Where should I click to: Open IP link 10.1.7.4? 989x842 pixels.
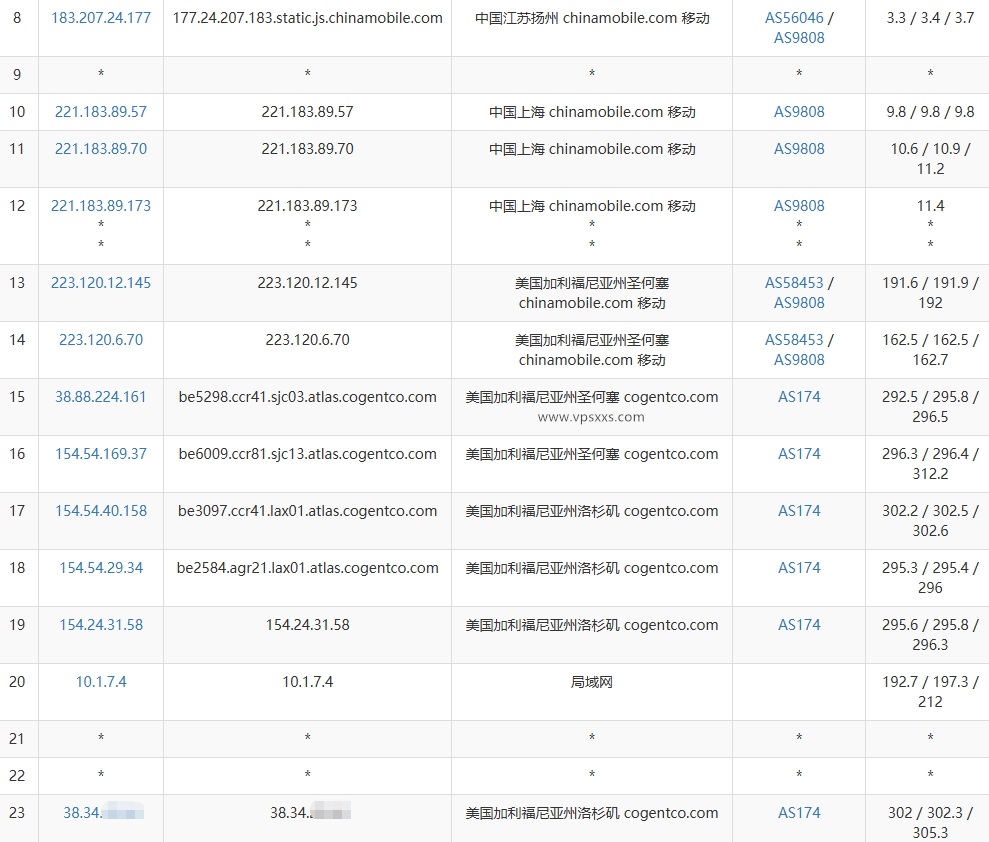[x=101, y=682]
